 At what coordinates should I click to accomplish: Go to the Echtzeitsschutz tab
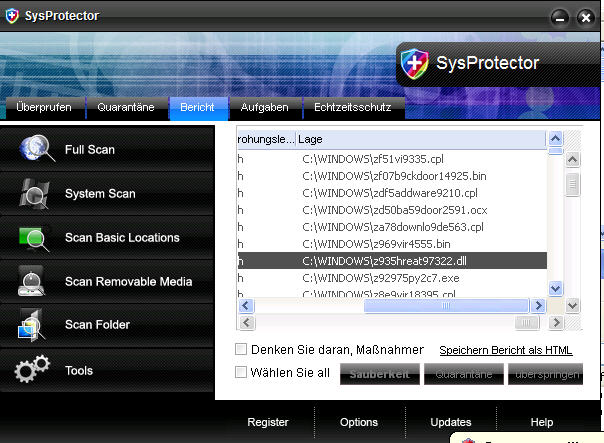click(353, 107)
